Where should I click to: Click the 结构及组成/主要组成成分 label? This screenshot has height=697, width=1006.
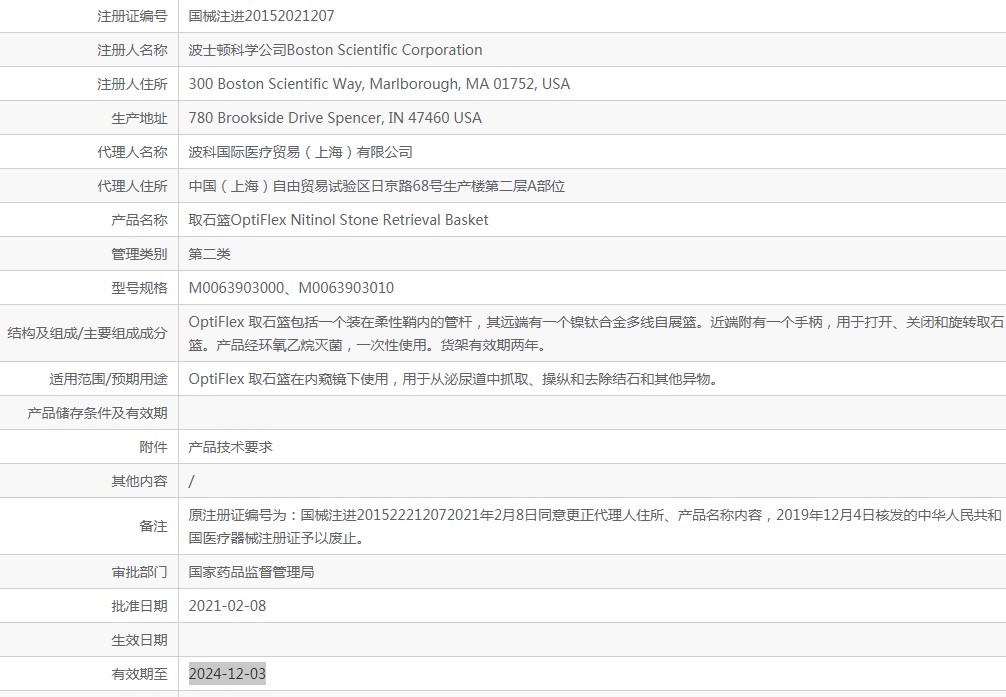point(87,333)
